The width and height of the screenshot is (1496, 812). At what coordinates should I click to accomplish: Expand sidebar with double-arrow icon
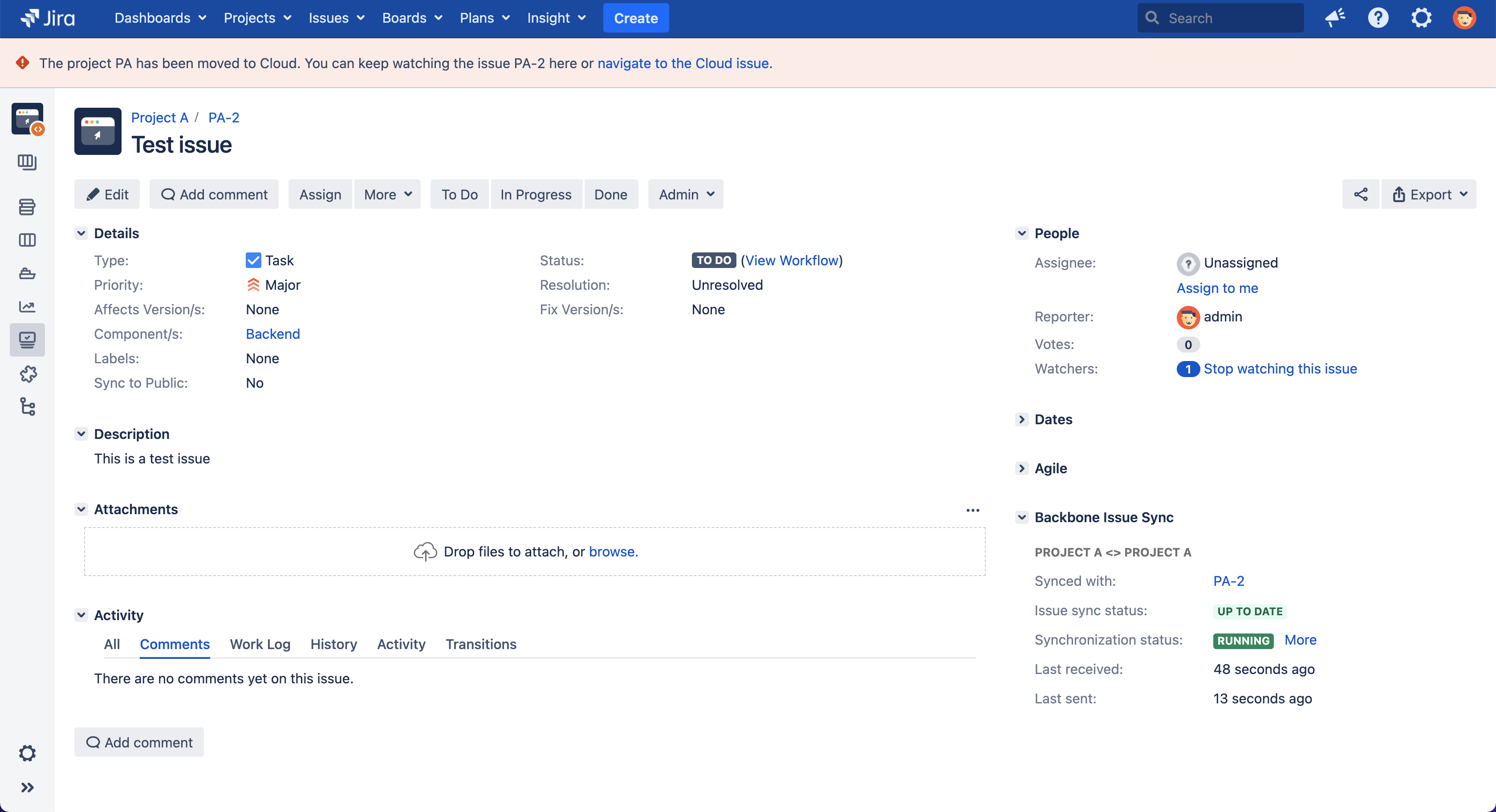click(27, 788)
